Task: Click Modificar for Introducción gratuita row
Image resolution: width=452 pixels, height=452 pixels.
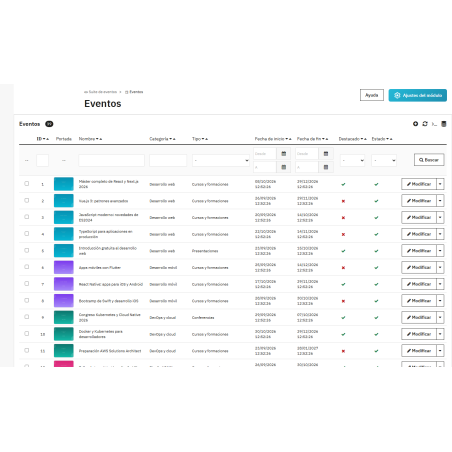Action: coord(419,251)
